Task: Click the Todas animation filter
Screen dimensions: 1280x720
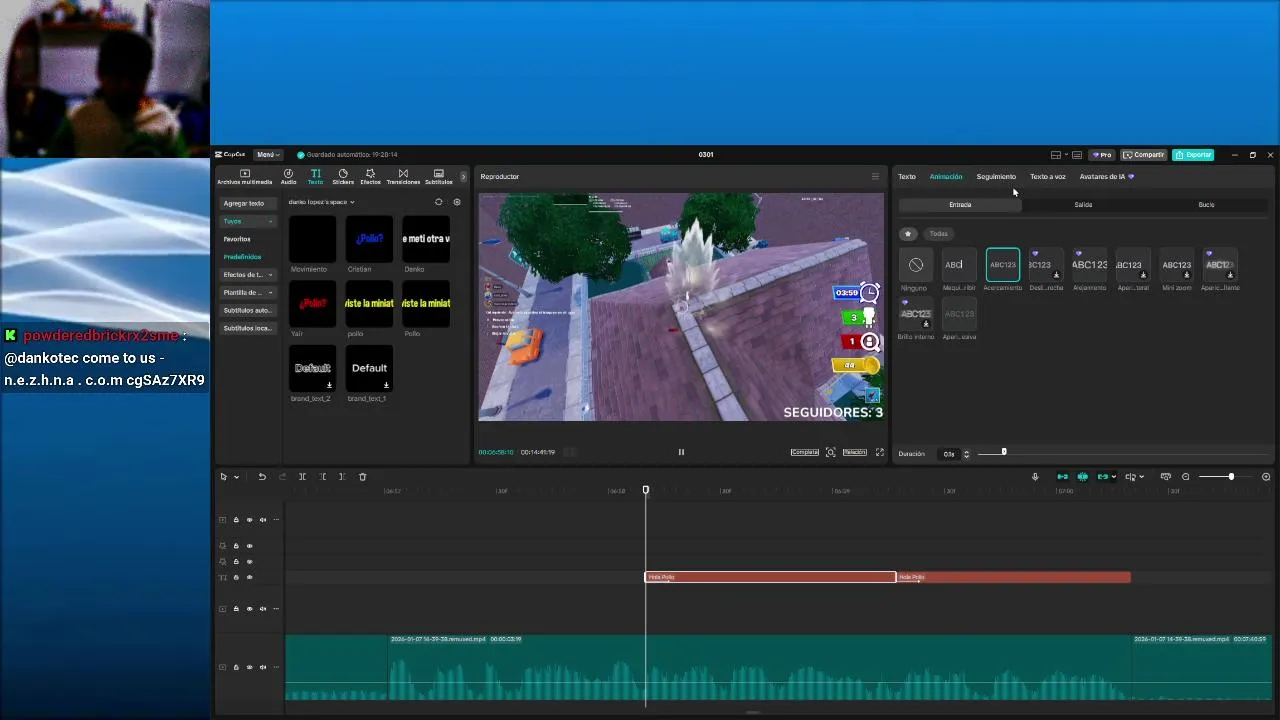Action: pyautogui.click(x=938, y=234)
